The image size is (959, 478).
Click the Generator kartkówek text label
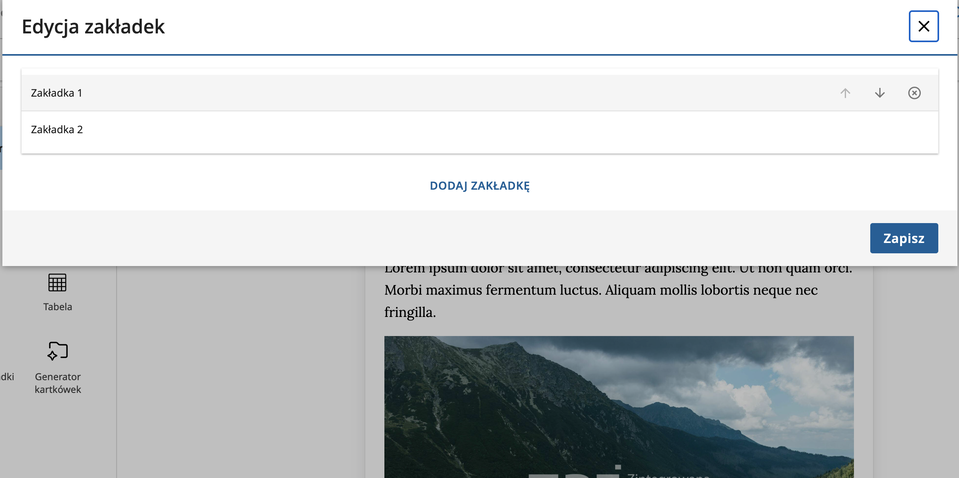[57, 383]
